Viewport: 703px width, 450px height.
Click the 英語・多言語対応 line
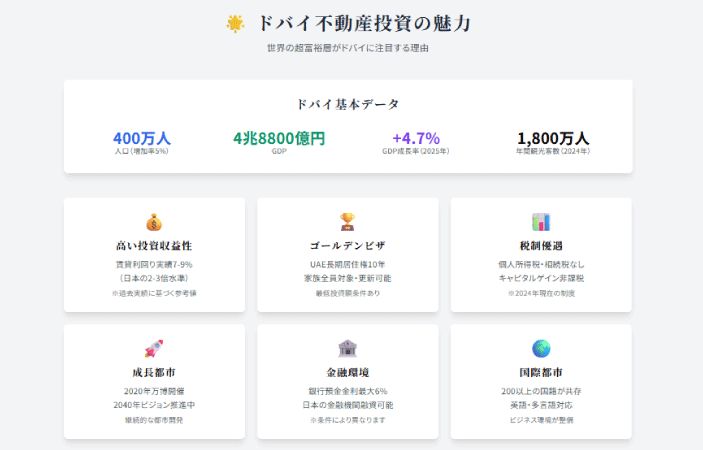[x=541, y=405]
